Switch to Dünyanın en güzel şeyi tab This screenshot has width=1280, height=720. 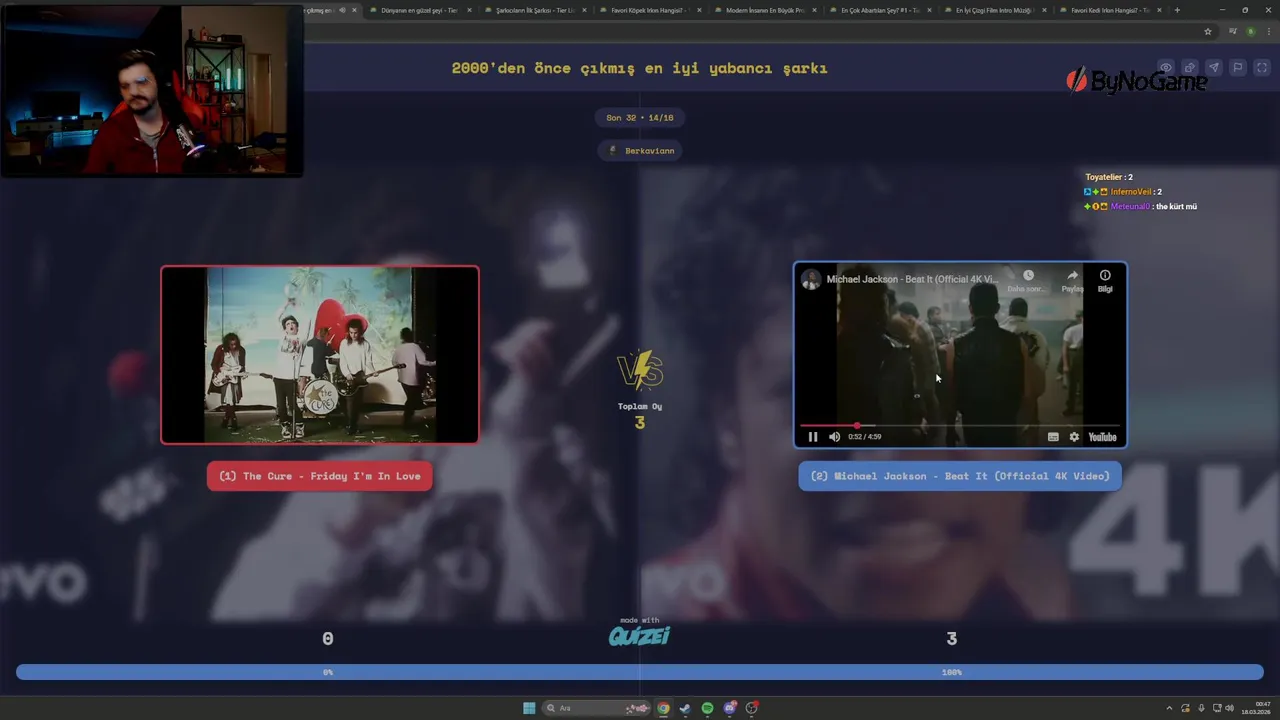click(x=418, y=10)
